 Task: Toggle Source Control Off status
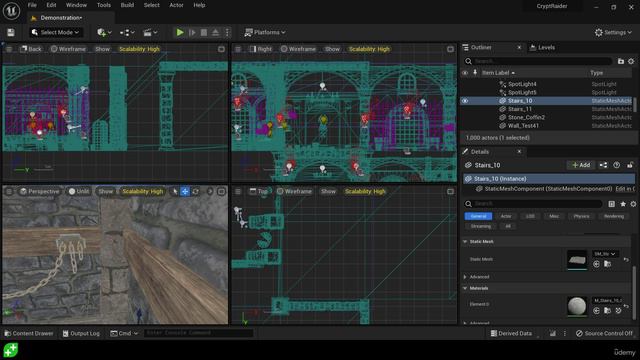tap(604, 333)
